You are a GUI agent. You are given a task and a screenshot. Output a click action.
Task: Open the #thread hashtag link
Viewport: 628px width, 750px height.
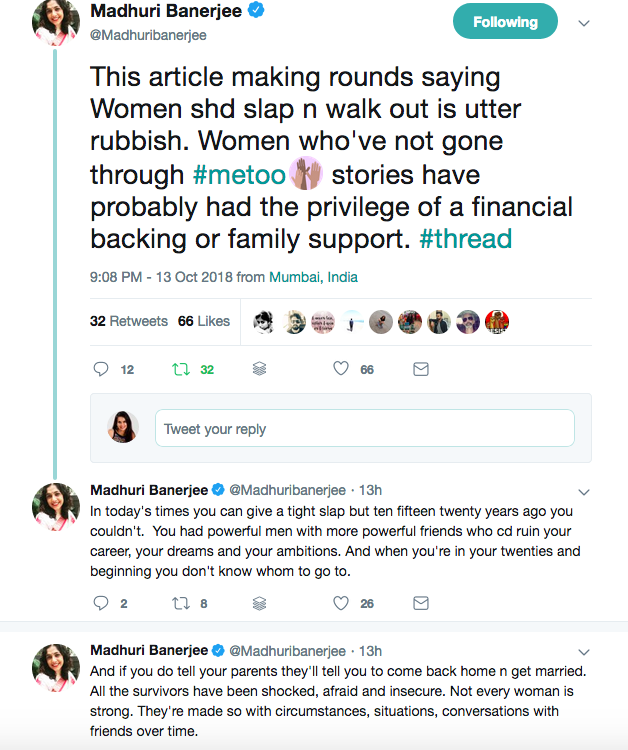pos(465,239)
